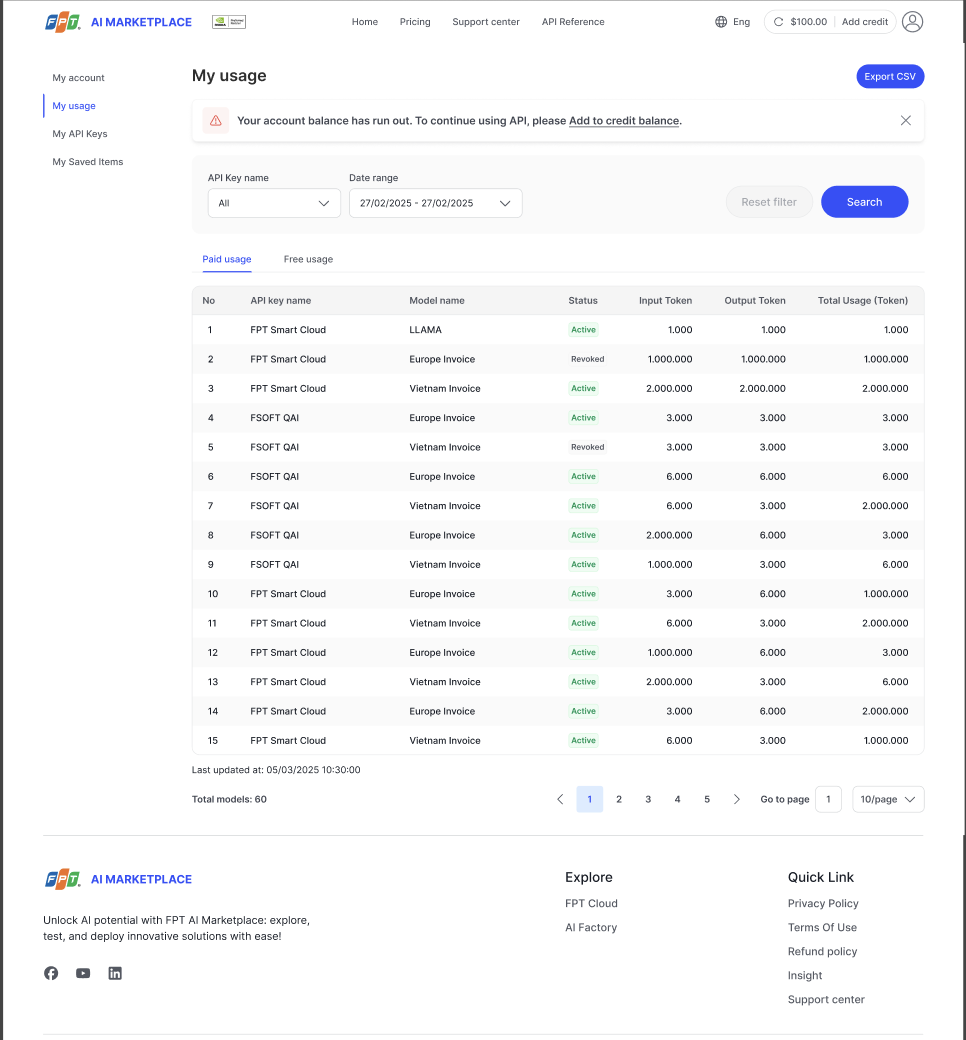This screenshot has height=1040, width=966.
Task: Open the Insight footer link
Action: 805,976
